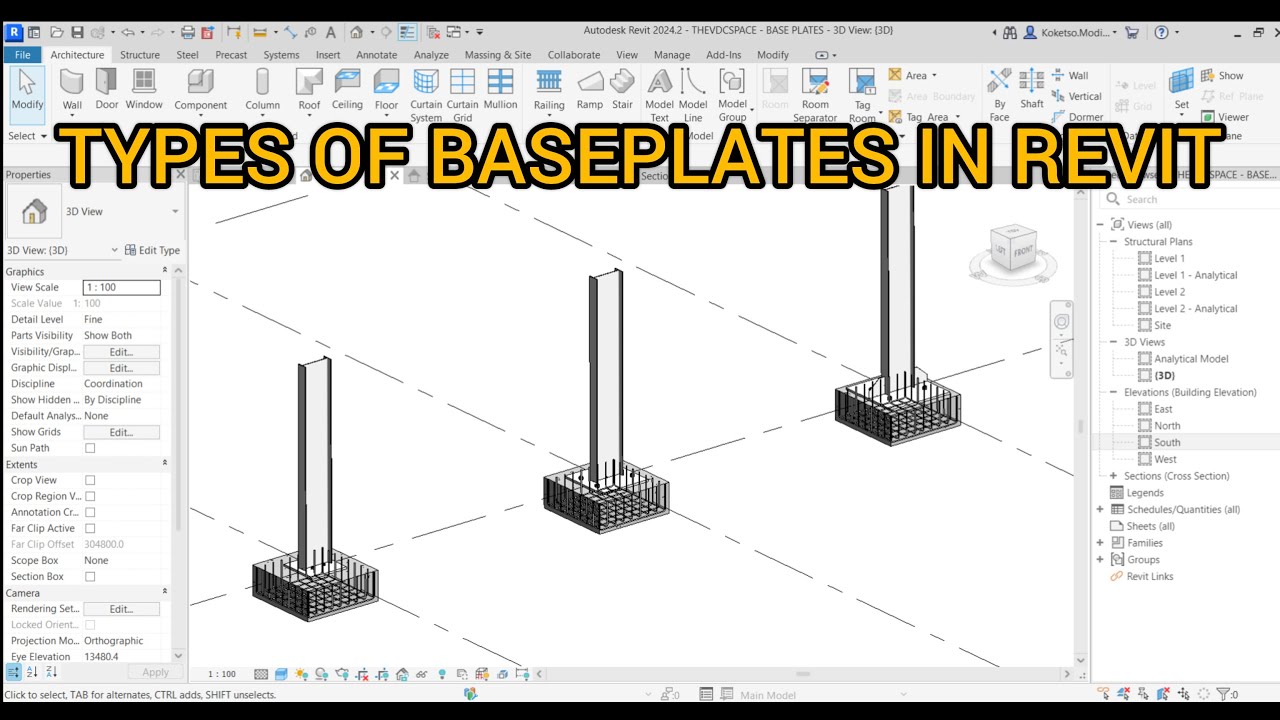Screen dimensions: 1280x720
Task: Select the Tag Room tool
Action: click(x=862, y=95)
